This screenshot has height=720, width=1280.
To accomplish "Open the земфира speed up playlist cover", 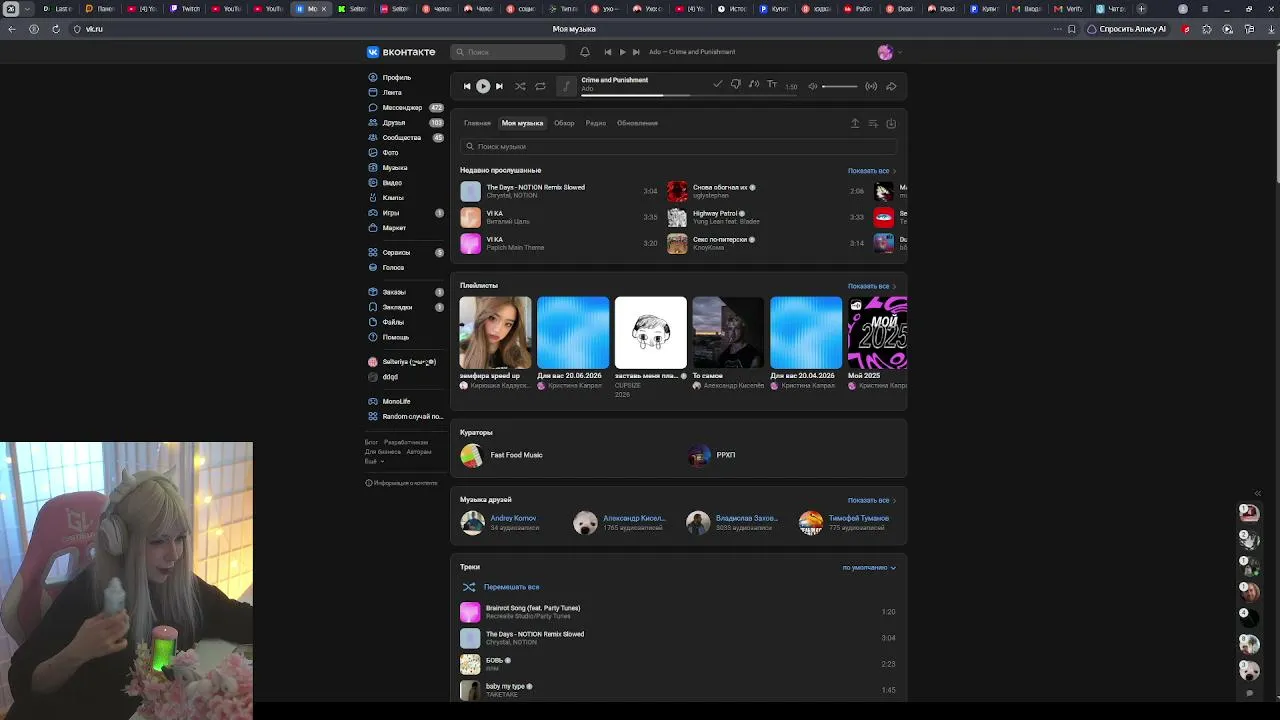I will (x=495, y=332).
